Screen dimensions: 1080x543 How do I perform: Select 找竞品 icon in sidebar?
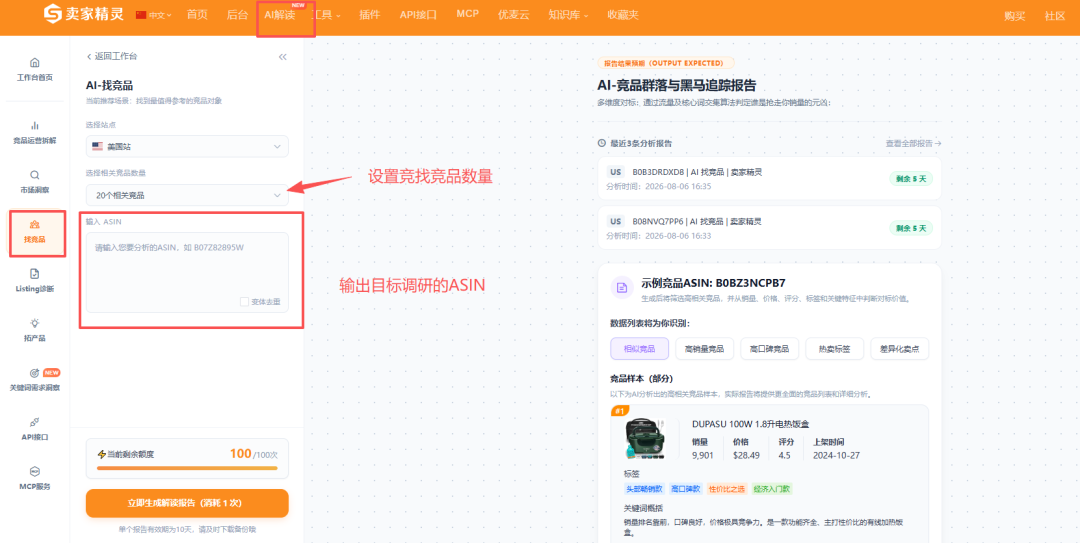(34, 225)
